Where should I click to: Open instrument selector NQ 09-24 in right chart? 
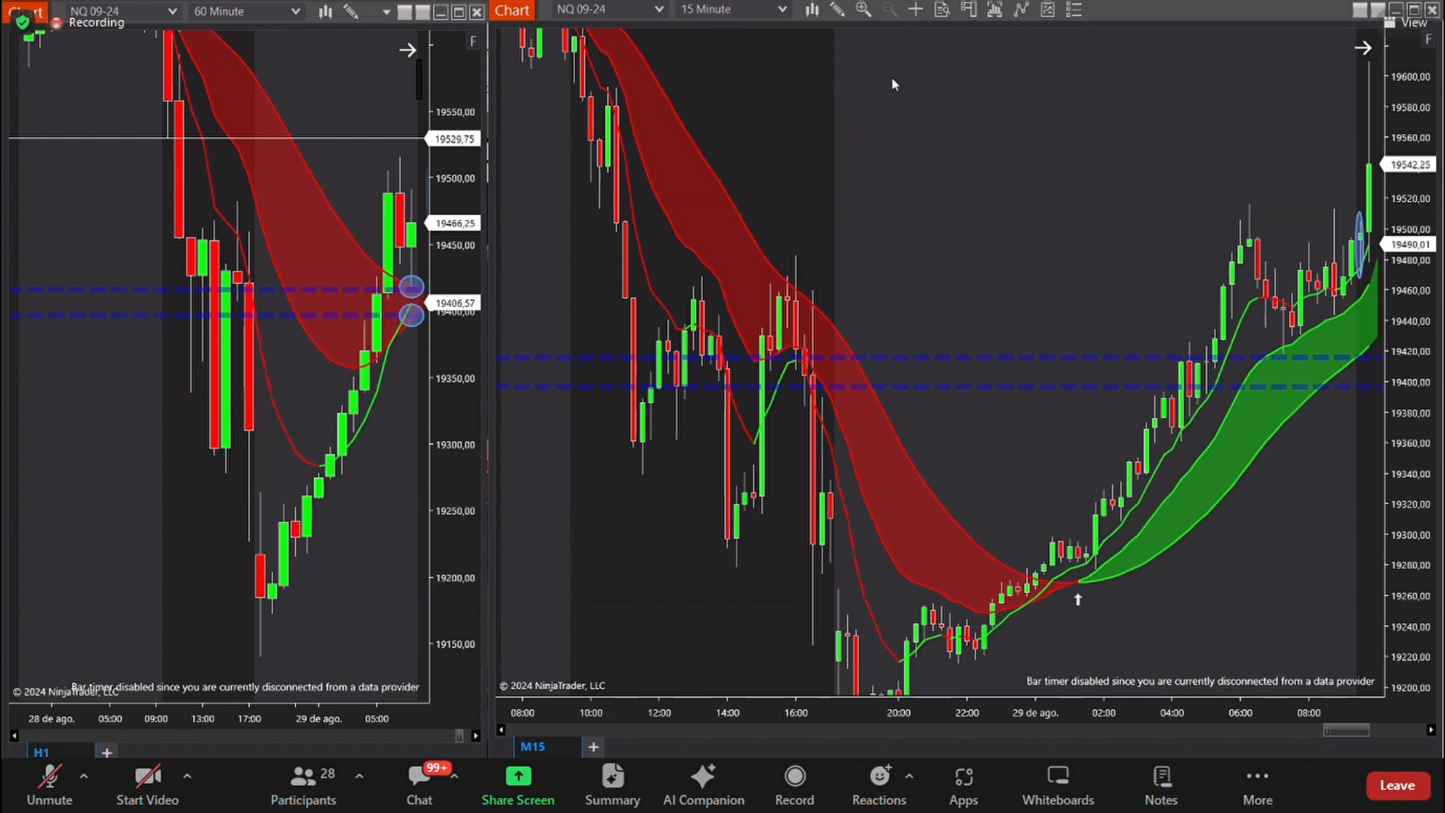pyautogui.click(x=608, y=10)
